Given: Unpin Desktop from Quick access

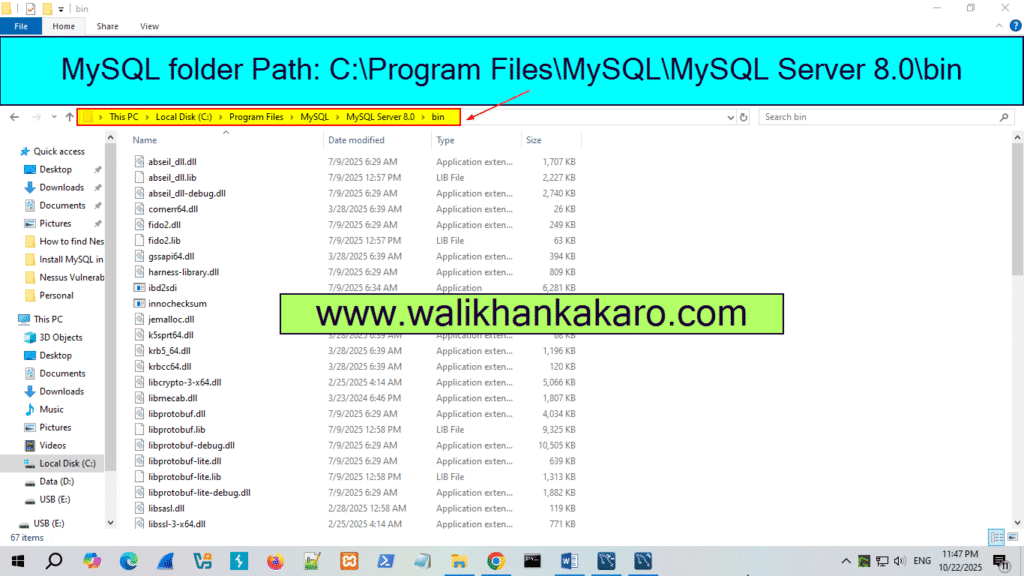Looking at the screenshot, I should click(98, 169).
